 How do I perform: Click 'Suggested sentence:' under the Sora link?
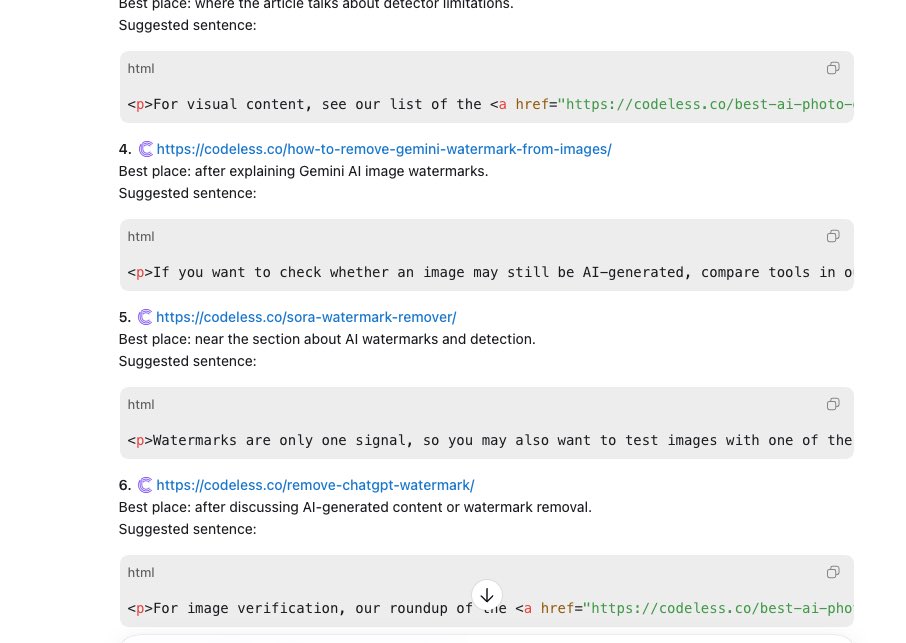coord(187,361)
